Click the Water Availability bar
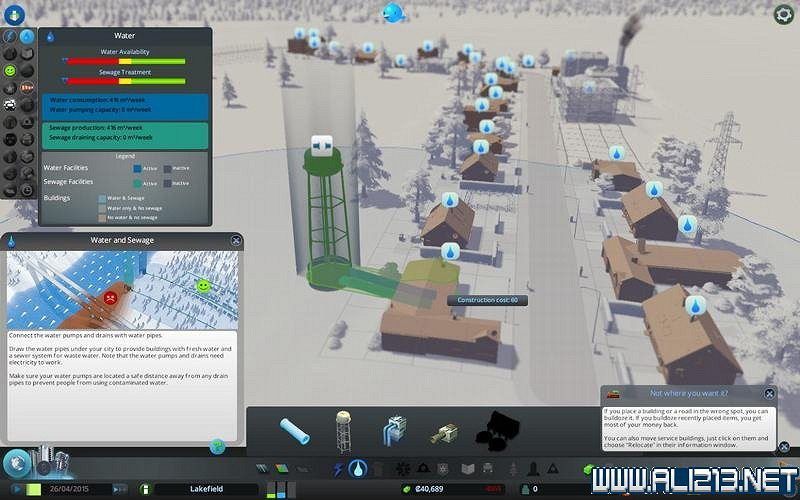 click(125, 61)
